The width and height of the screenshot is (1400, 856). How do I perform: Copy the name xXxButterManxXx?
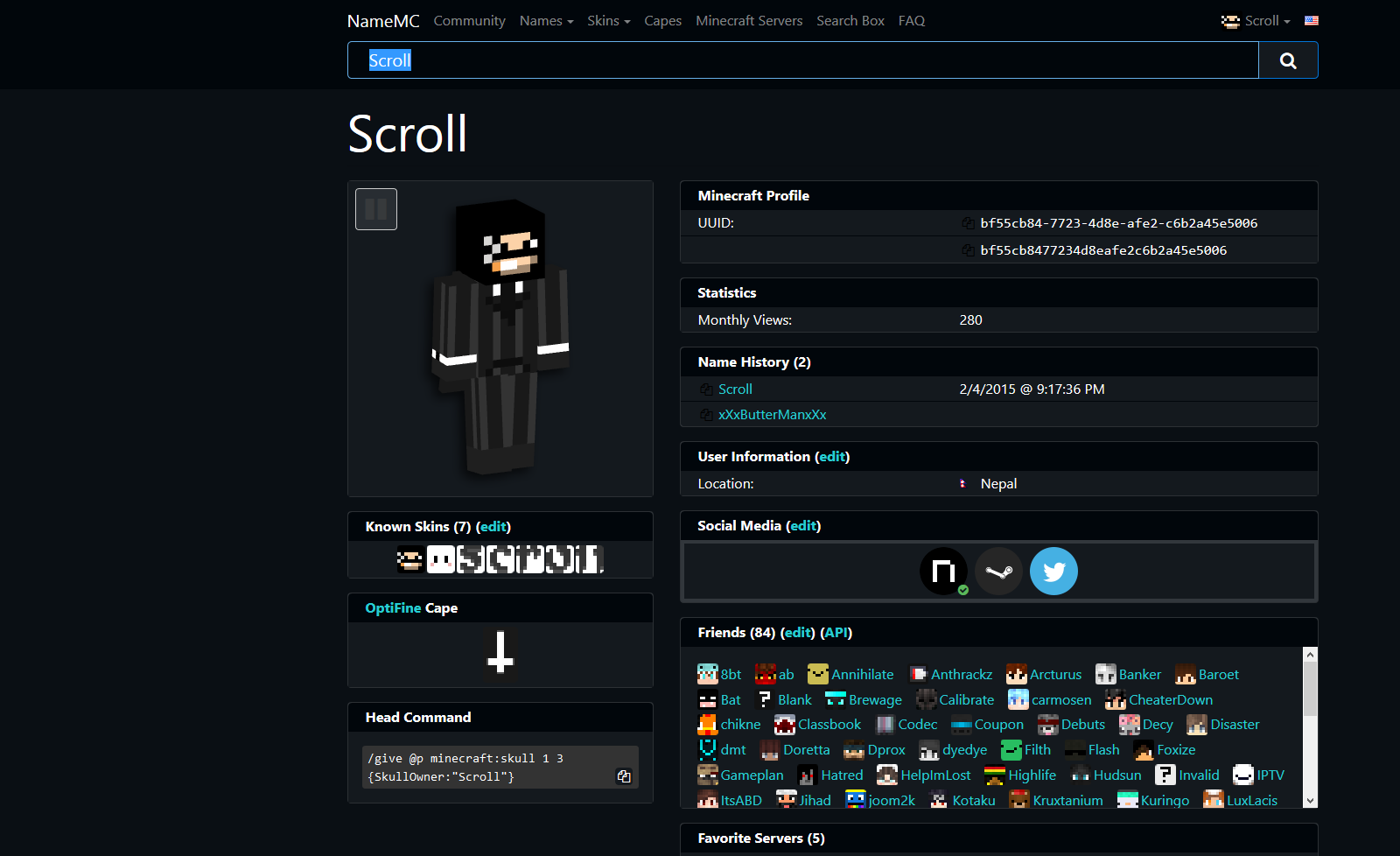[706, 415]
